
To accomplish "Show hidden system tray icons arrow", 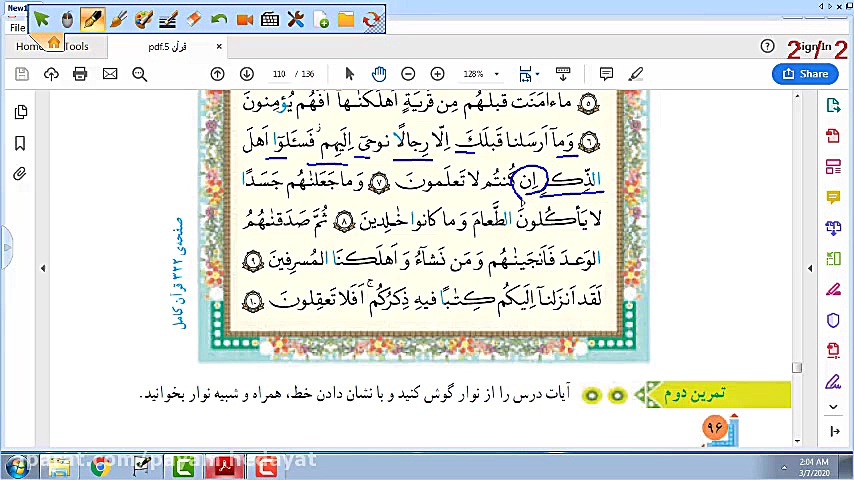I will click(784, 467).
